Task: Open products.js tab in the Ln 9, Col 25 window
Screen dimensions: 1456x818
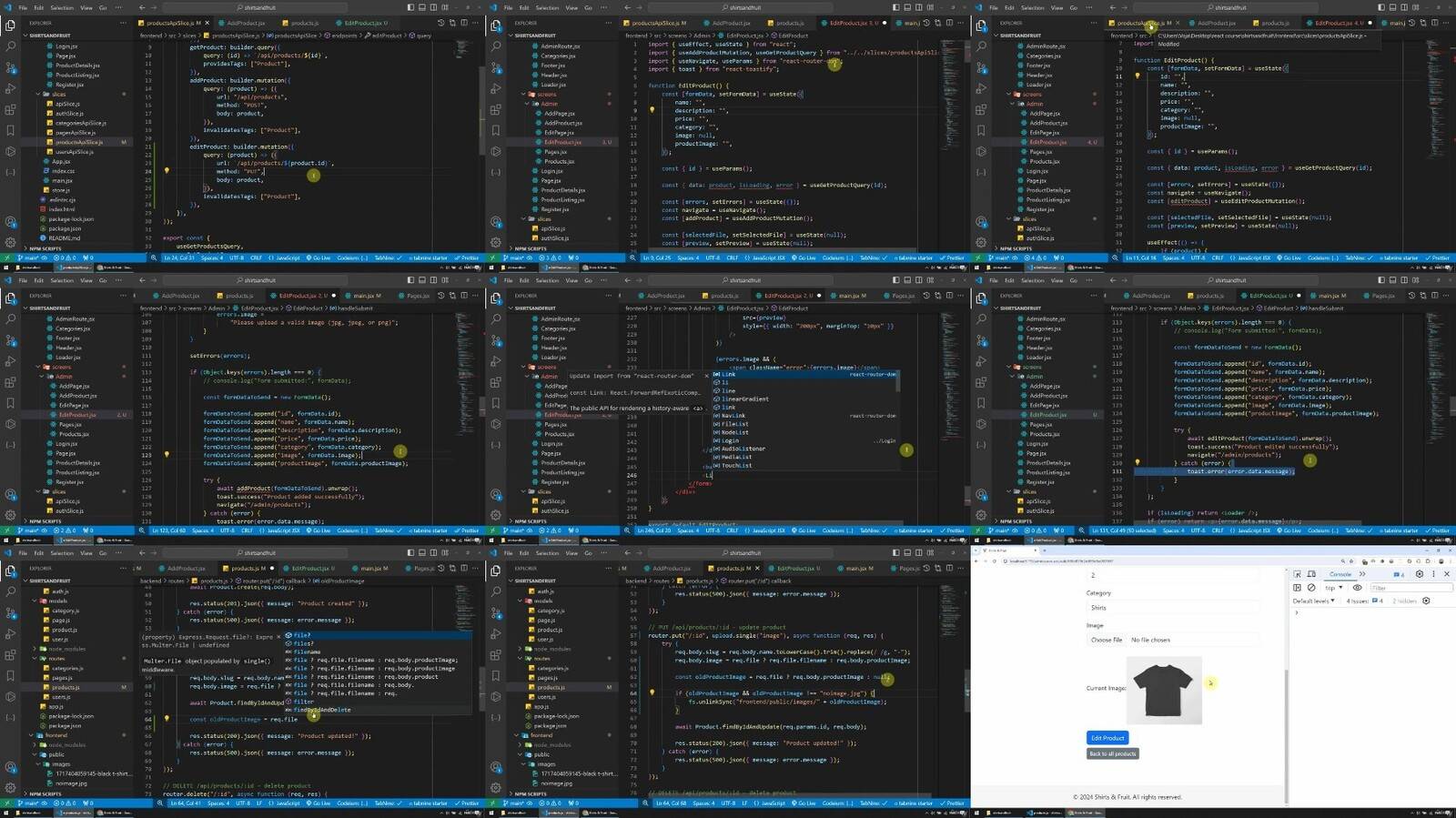Action: [789, 23]
